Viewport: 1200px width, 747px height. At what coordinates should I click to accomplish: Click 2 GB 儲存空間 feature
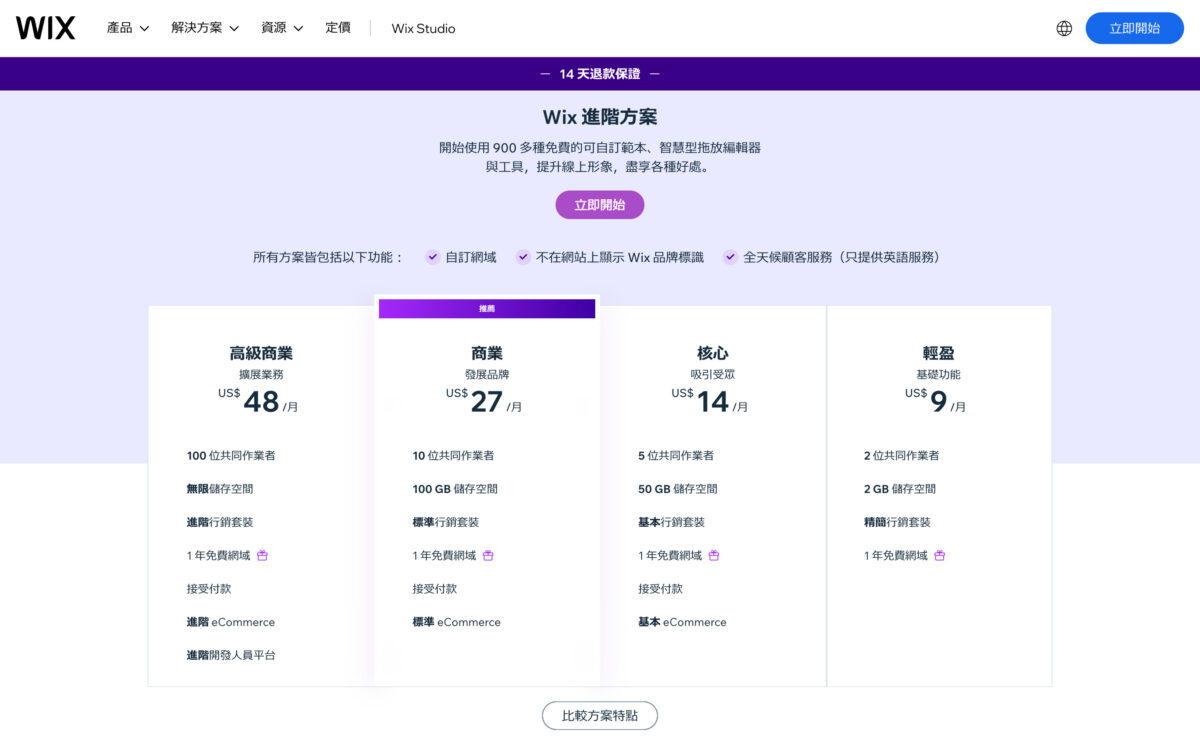click(900, 489)
